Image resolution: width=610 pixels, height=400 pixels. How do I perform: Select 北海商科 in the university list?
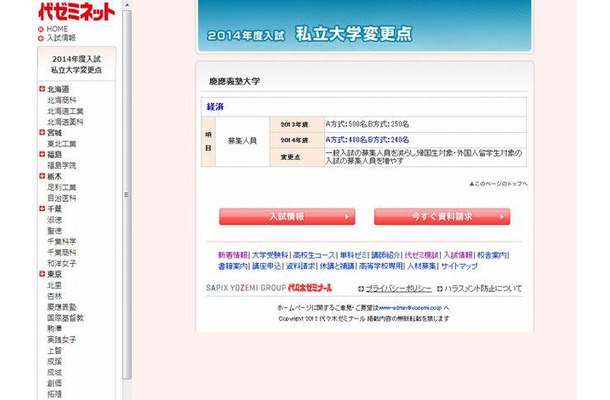61,100
